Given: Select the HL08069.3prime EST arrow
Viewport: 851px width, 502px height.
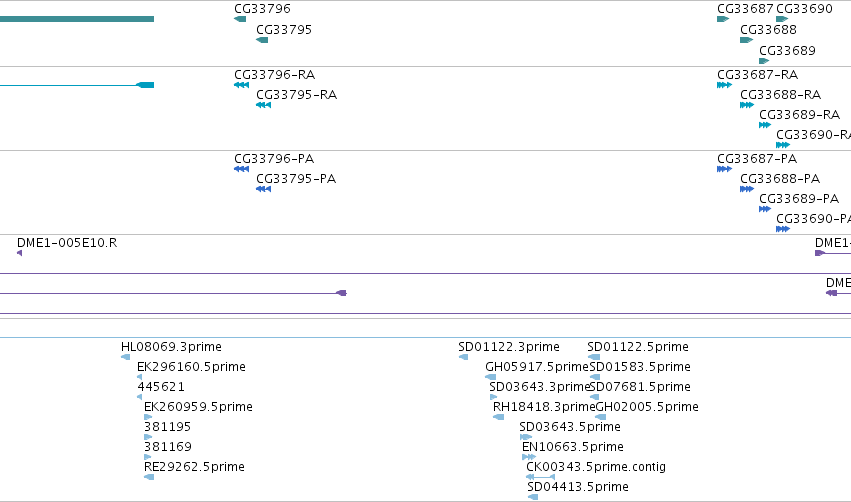Looking at the screenshot, I should pyautogui.click(x=125, y=357).
